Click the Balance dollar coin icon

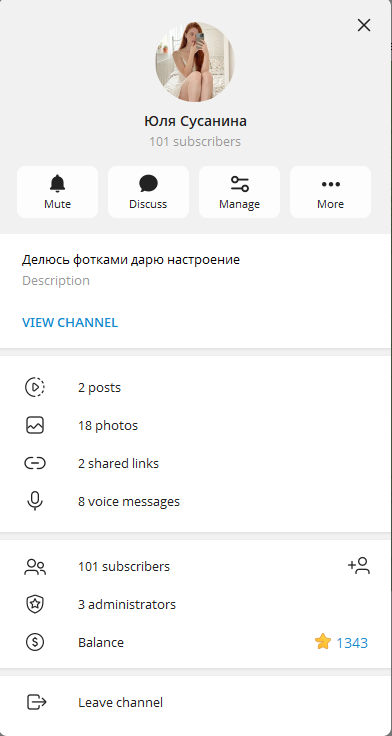pos(35,642)
